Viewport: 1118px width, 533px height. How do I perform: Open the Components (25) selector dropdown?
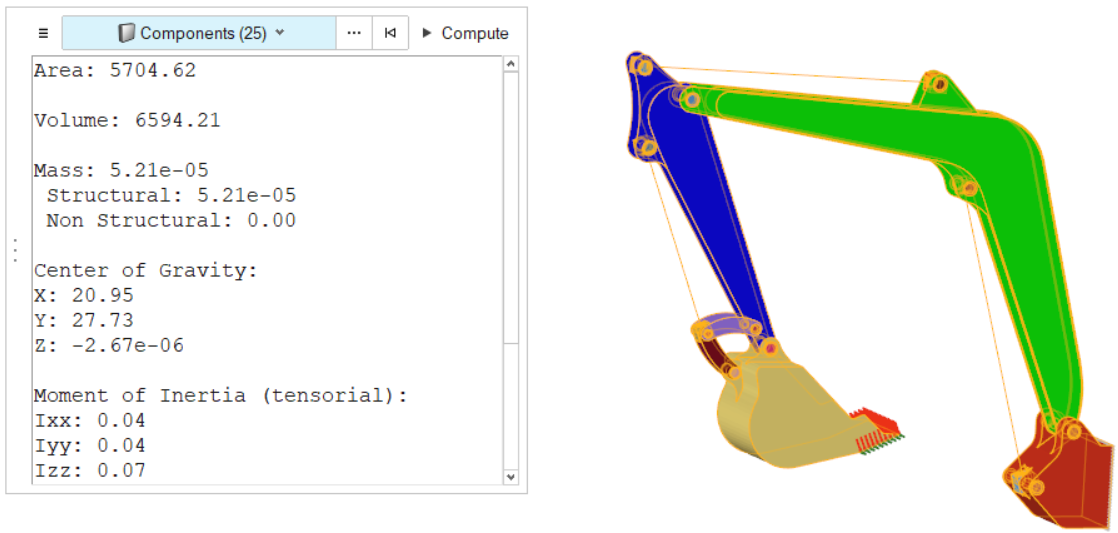[x=199, y=33]
